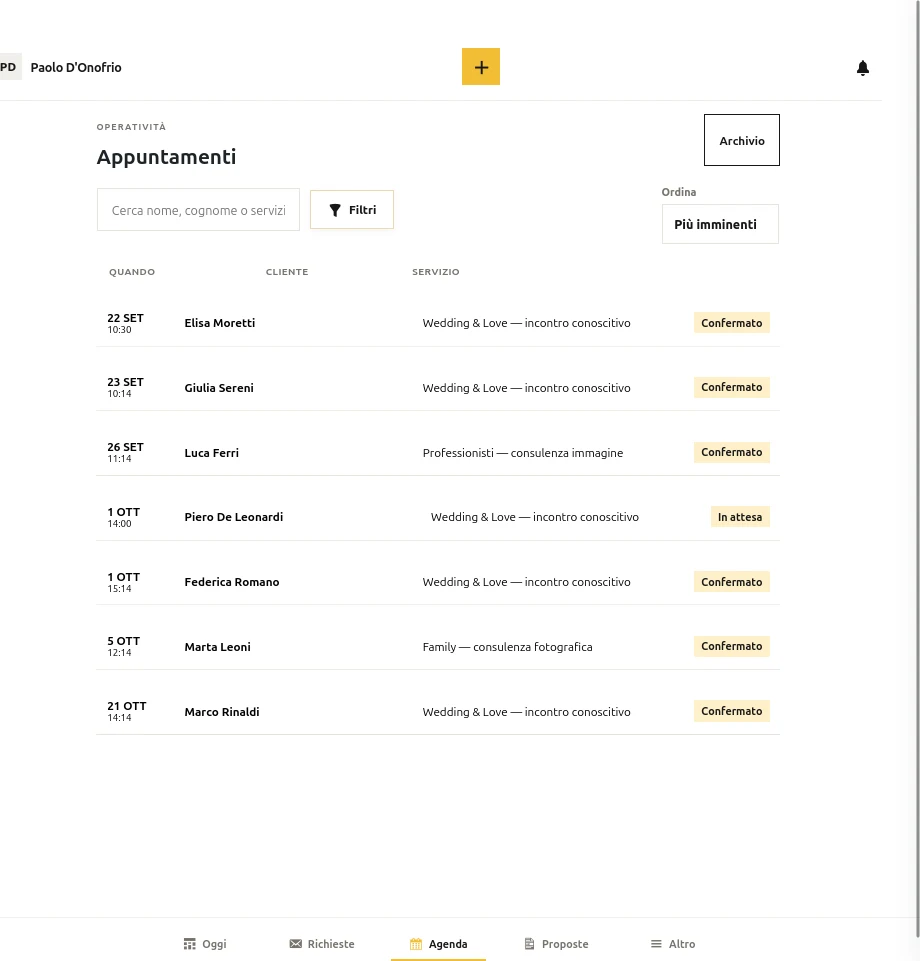Open the Archivio button
Image resolution: width=920 pixels, height=961 pixels.
pos(742,140)
